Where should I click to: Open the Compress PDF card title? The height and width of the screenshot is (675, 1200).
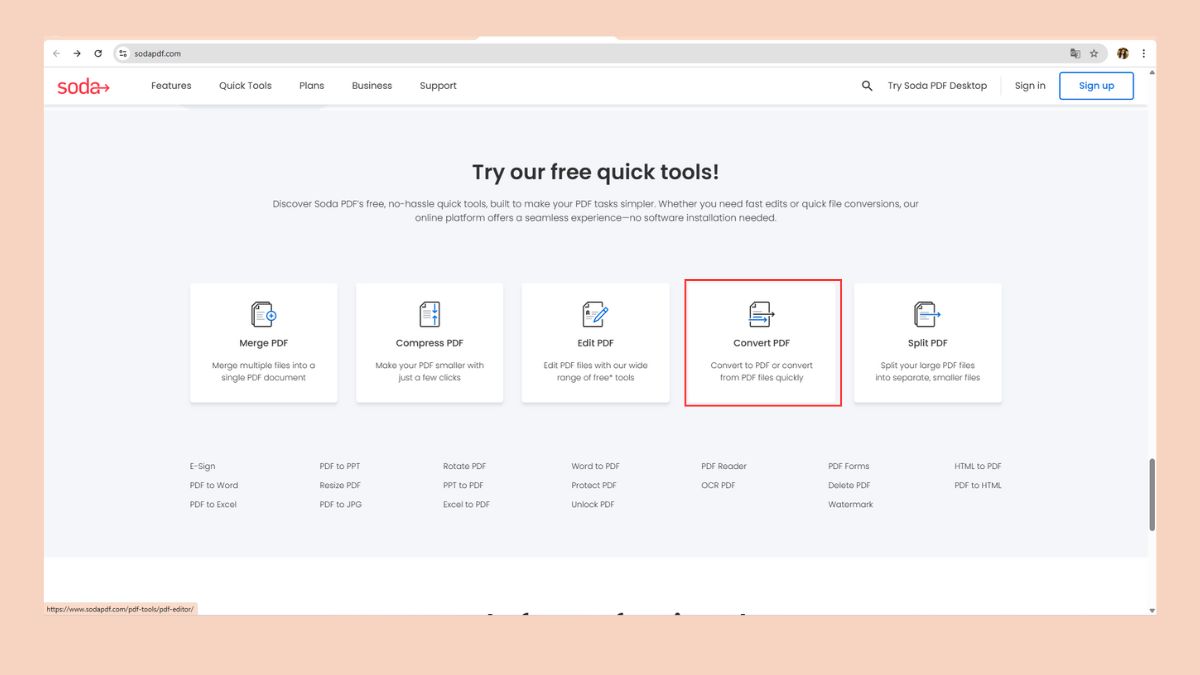tap(430, 343)
